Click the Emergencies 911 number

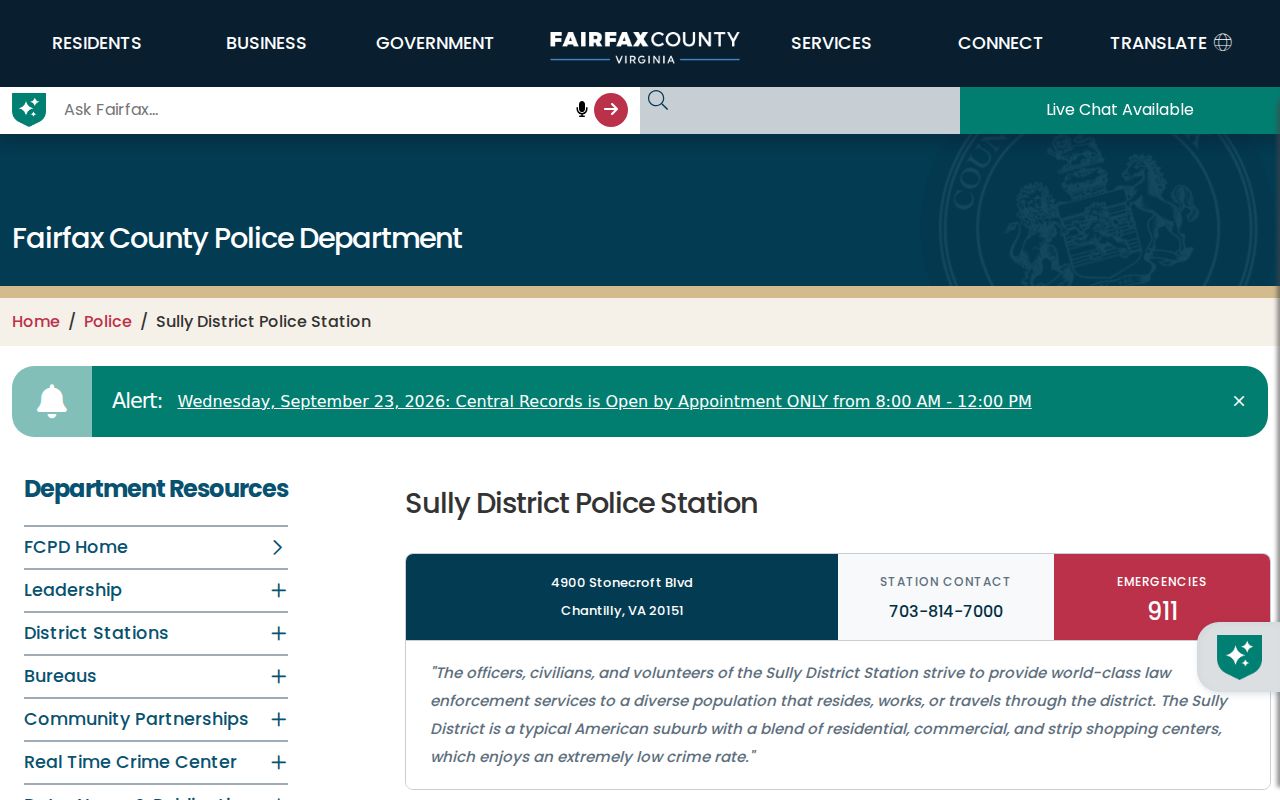[1162, 611]
